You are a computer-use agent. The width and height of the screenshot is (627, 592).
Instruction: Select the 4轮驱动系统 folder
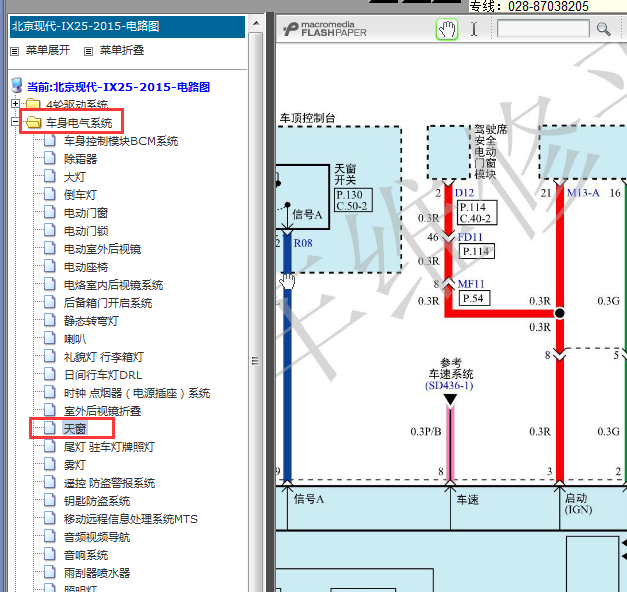(x=77, y=105)
